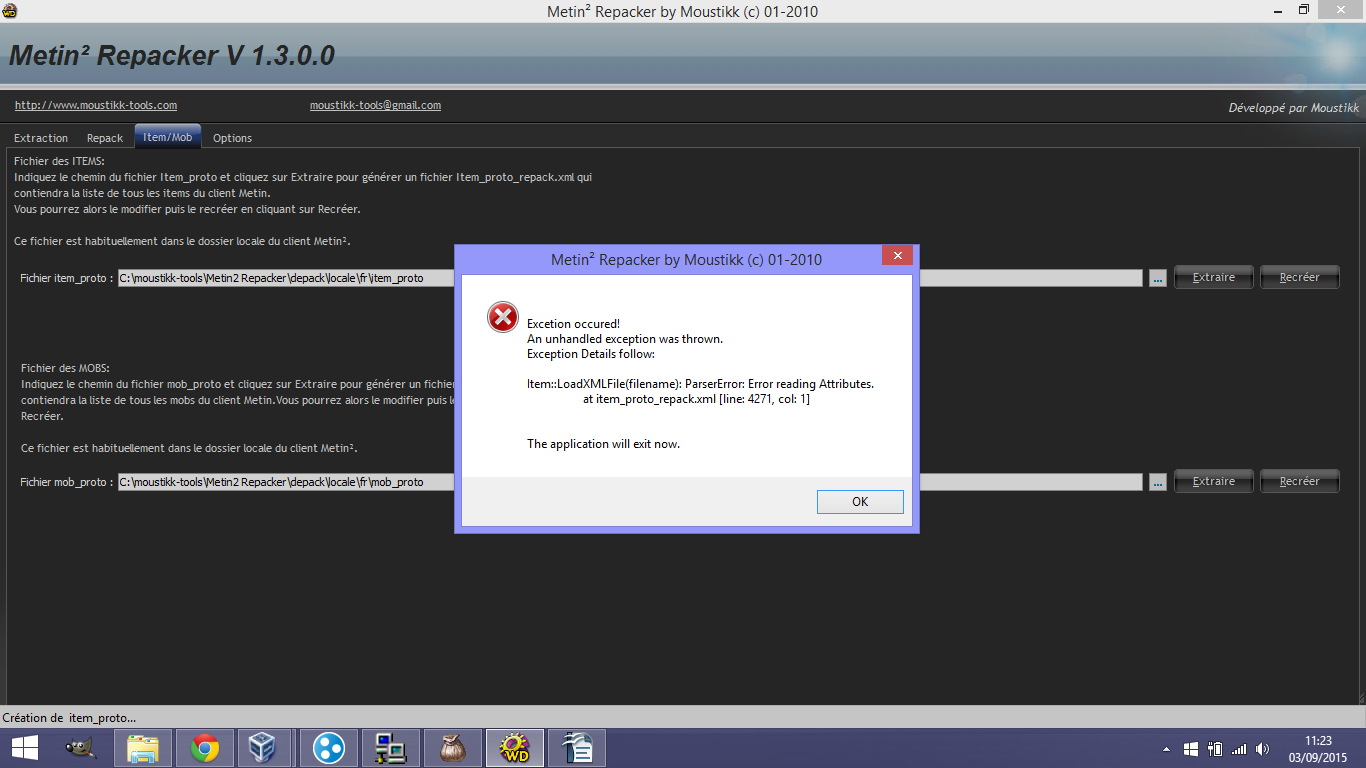
Task: Browse for mob_proto file with the ... button
Action: 1158,483
